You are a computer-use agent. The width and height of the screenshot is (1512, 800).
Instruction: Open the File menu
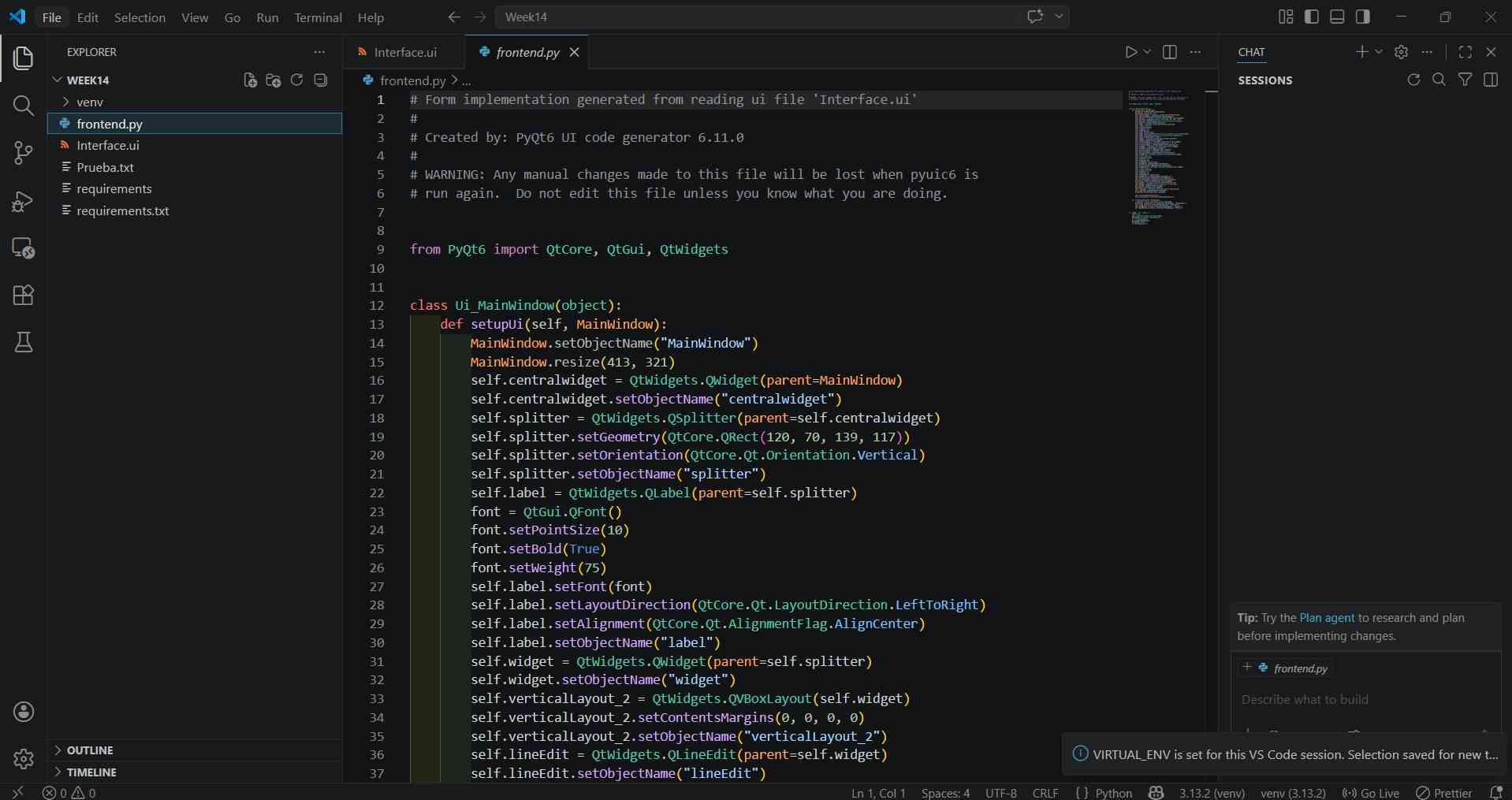[51, 17]
